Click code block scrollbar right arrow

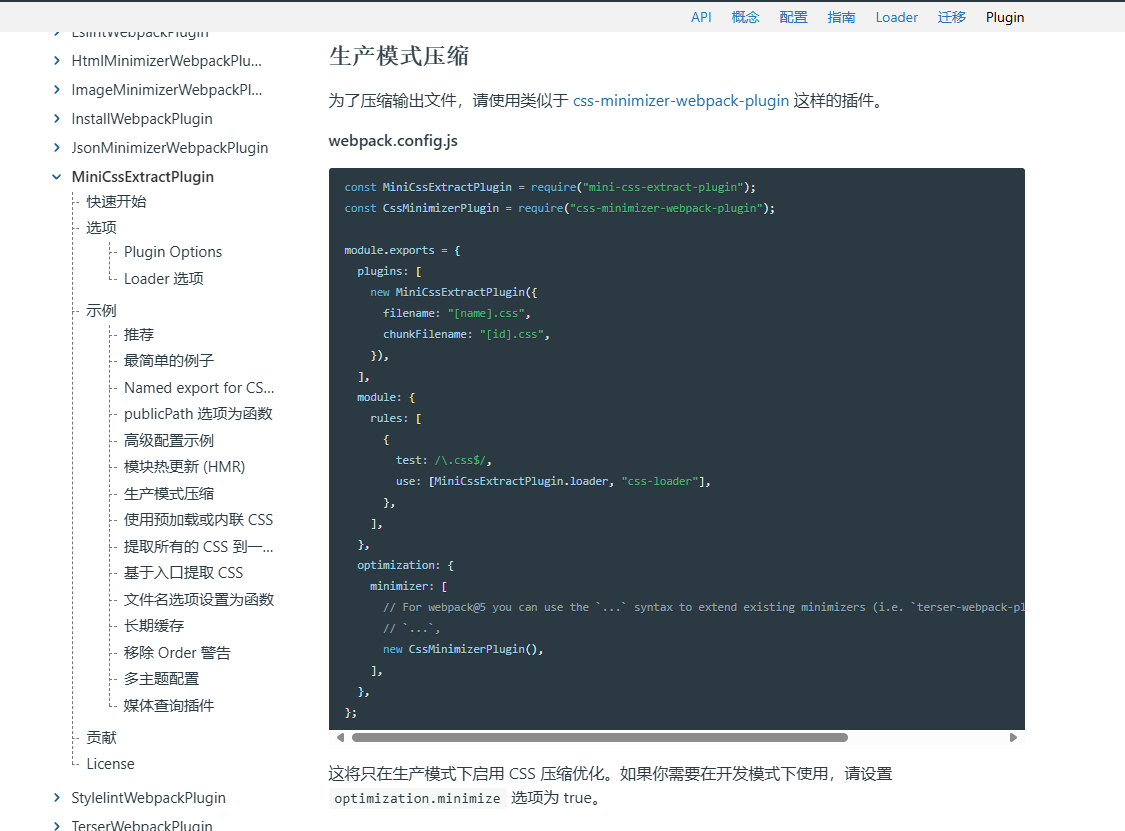pyautogui.click(x=1013, y=737)
